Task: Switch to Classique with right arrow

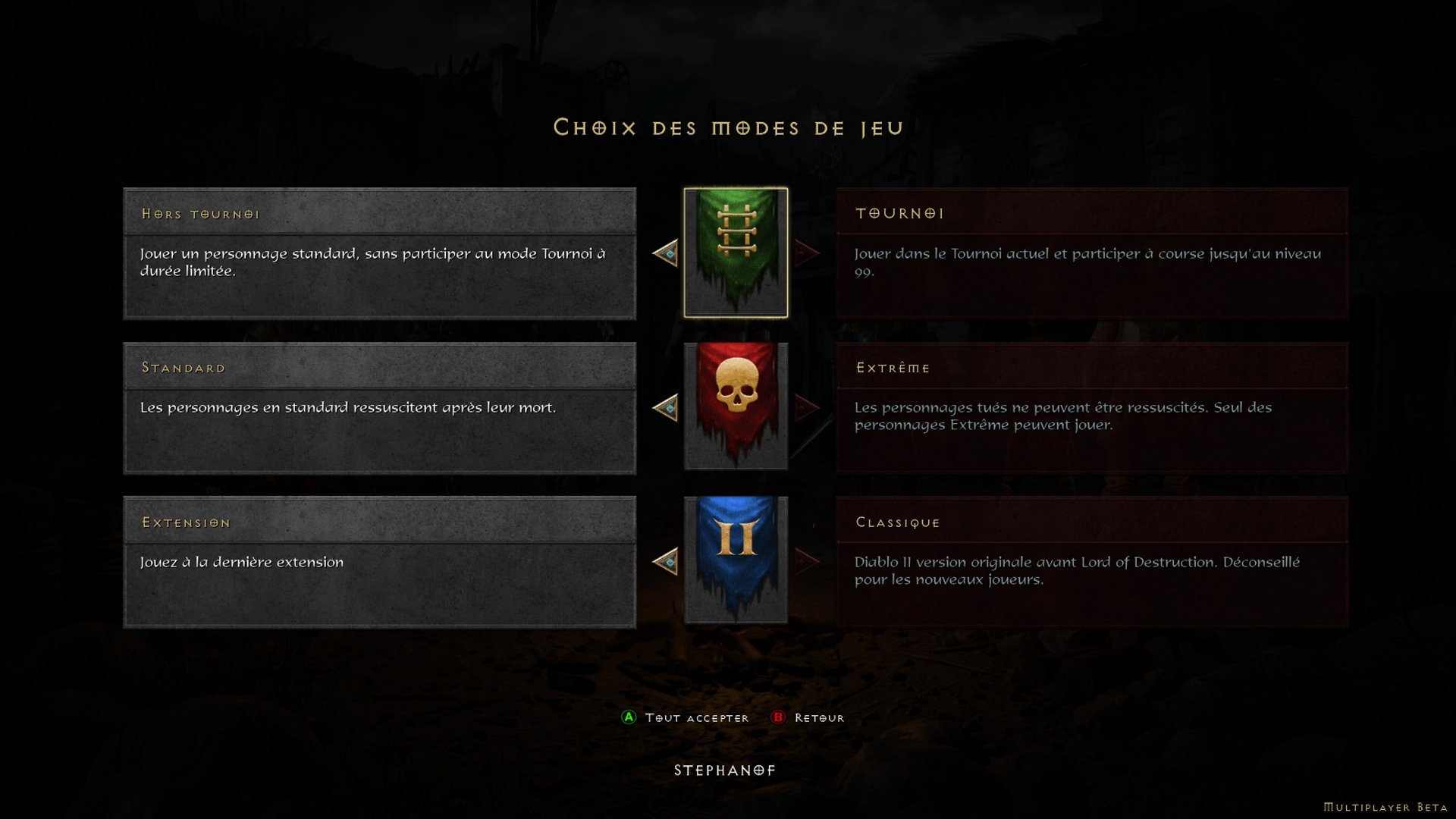Action: click(x=807, y=561)
